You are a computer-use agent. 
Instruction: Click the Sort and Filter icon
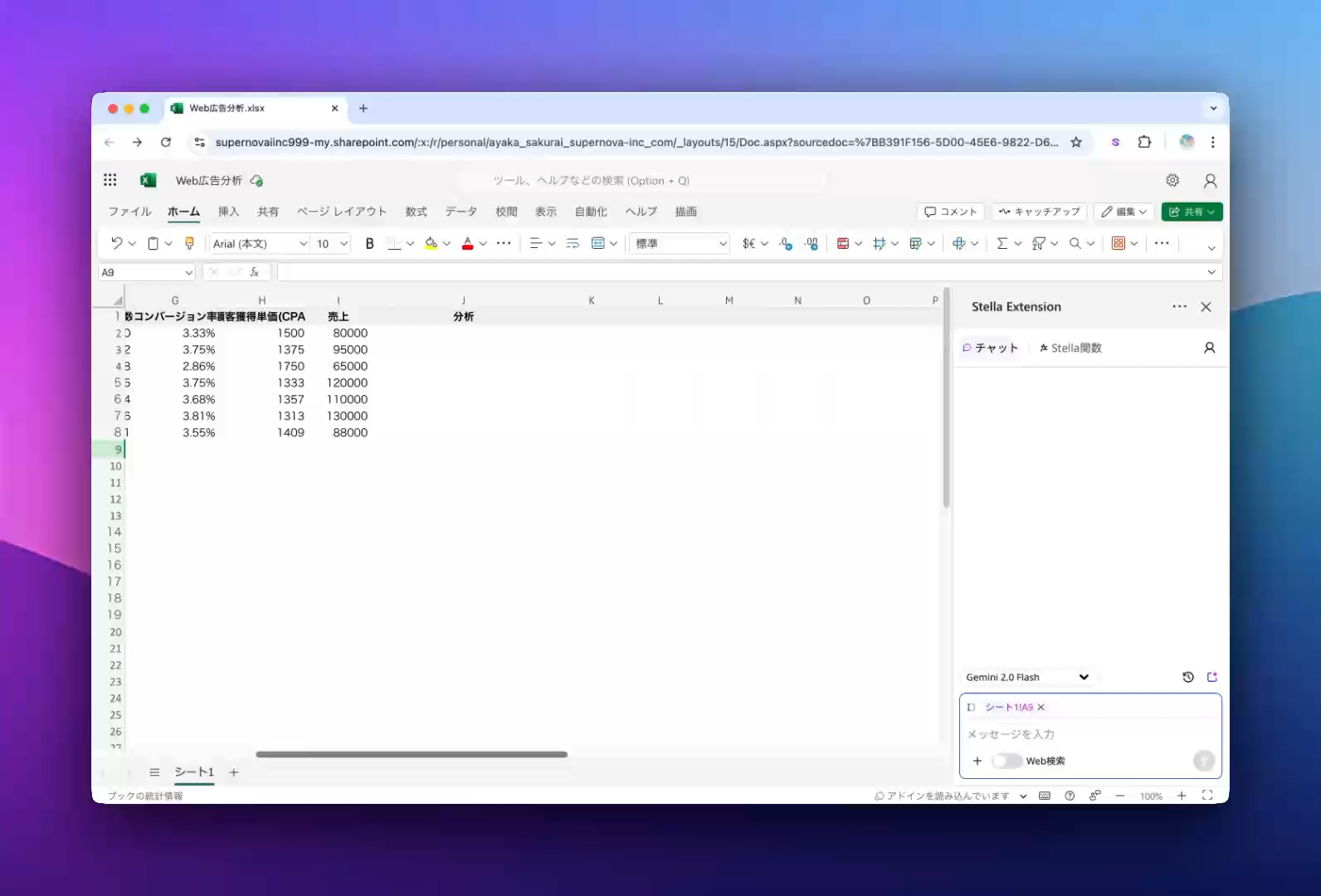click(1039, 243)
